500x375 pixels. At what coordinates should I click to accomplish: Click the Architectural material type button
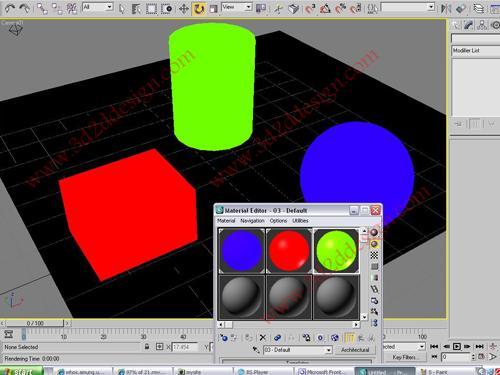point(355,350)
